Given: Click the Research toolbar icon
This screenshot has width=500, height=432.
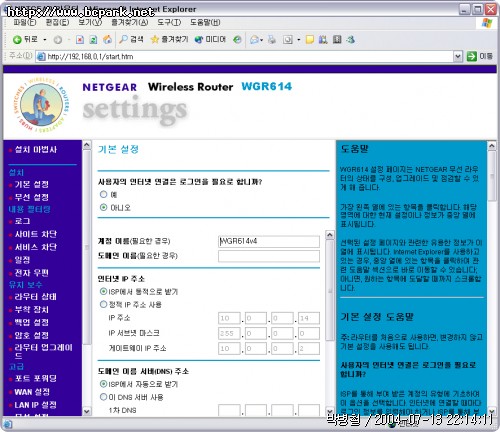Looking at the screenshot, I should click(323, 40).
